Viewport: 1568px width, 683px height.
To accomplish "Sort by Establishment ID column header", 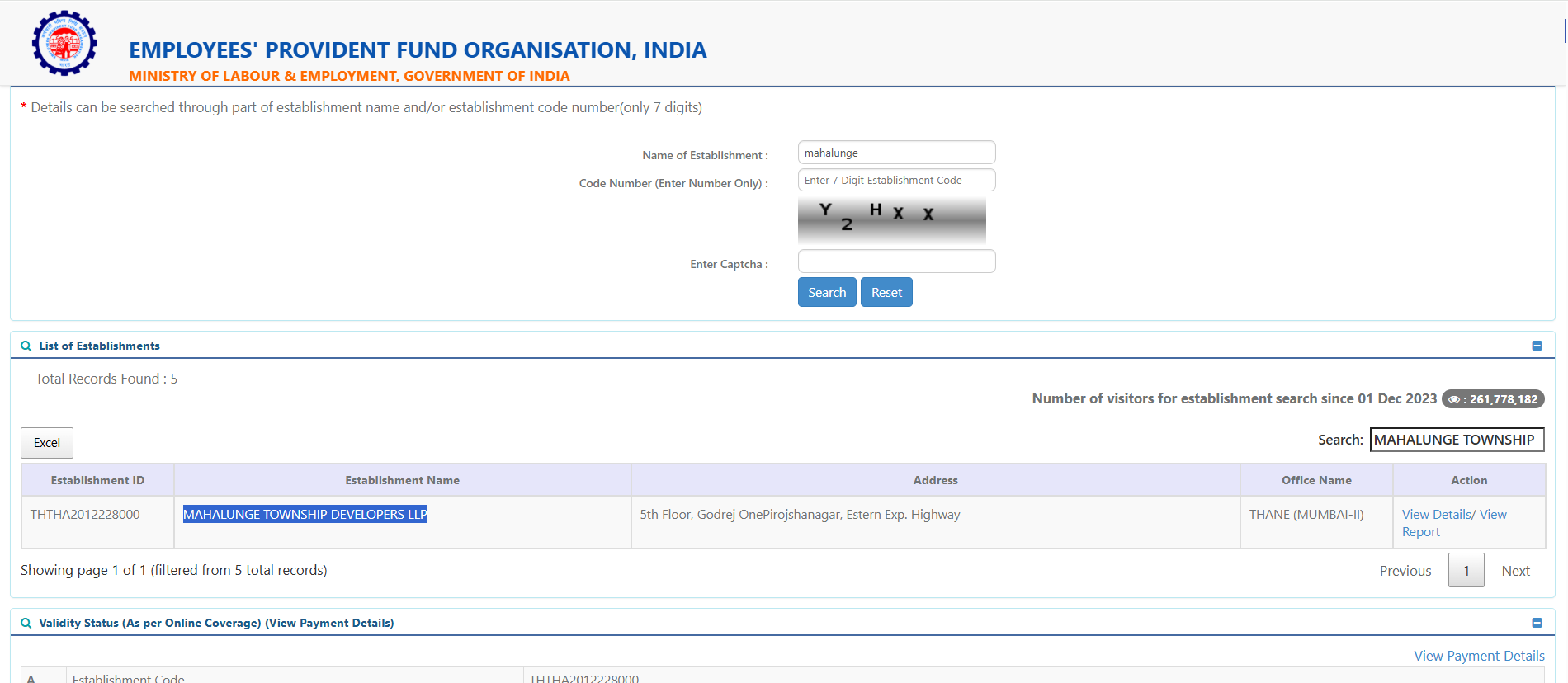I will pos(97,480).
